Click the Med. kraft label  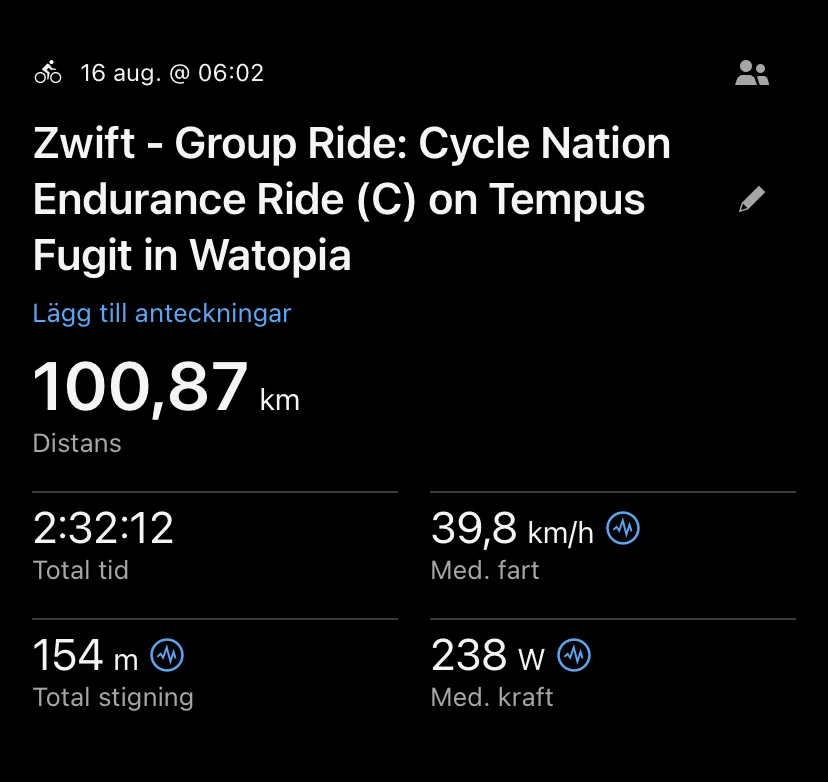(x=492, y=698)
